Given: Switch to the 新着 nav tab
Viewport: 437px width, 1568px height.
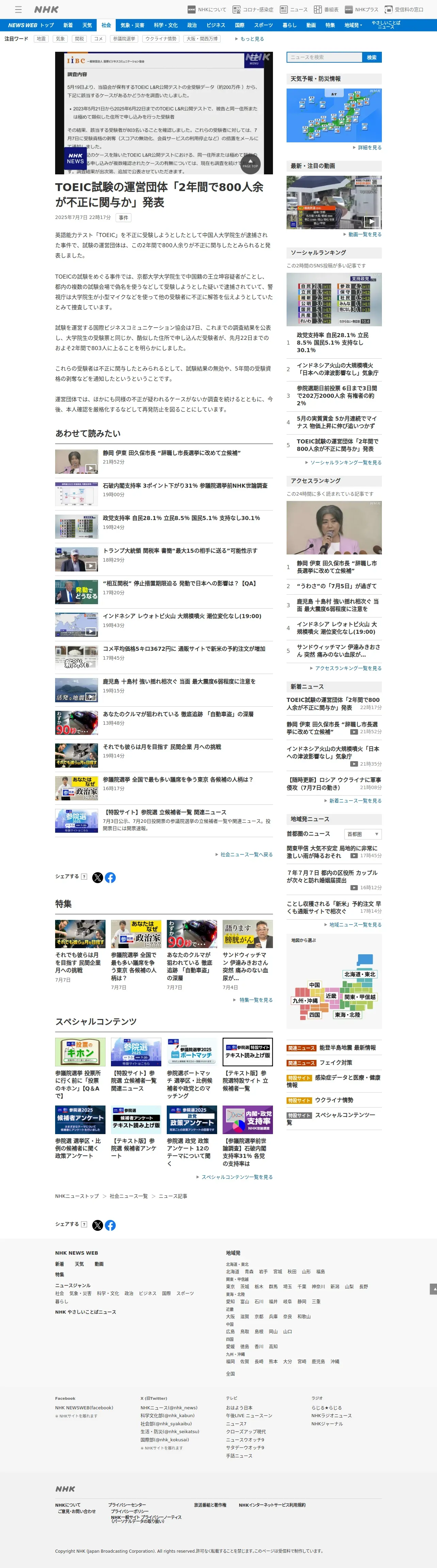Looking at the screenshot, I should click(68, 25).
